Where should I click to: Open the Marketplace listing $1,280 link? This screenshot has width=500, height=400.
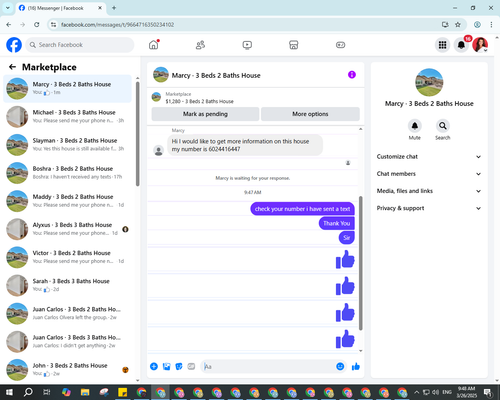click(199, 101)
